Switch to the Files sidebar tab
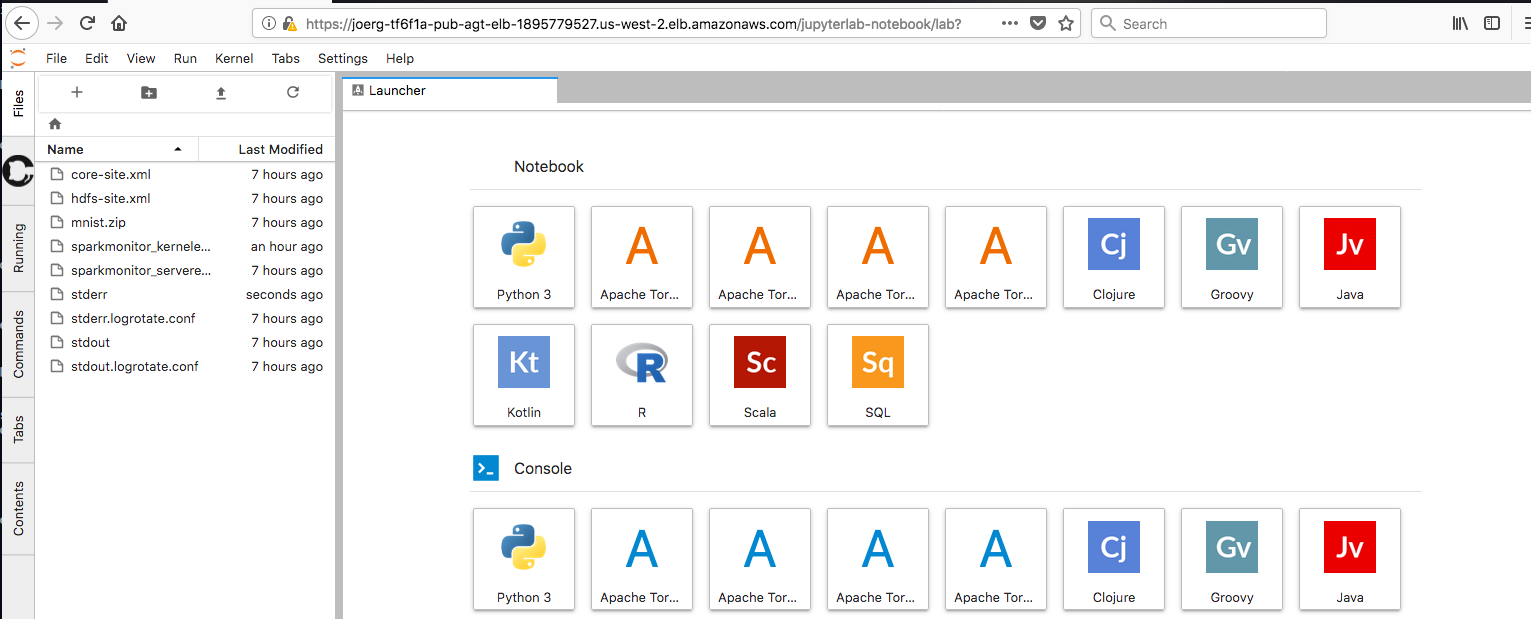Screen dimensions: 1531x619 click(18, 103)
